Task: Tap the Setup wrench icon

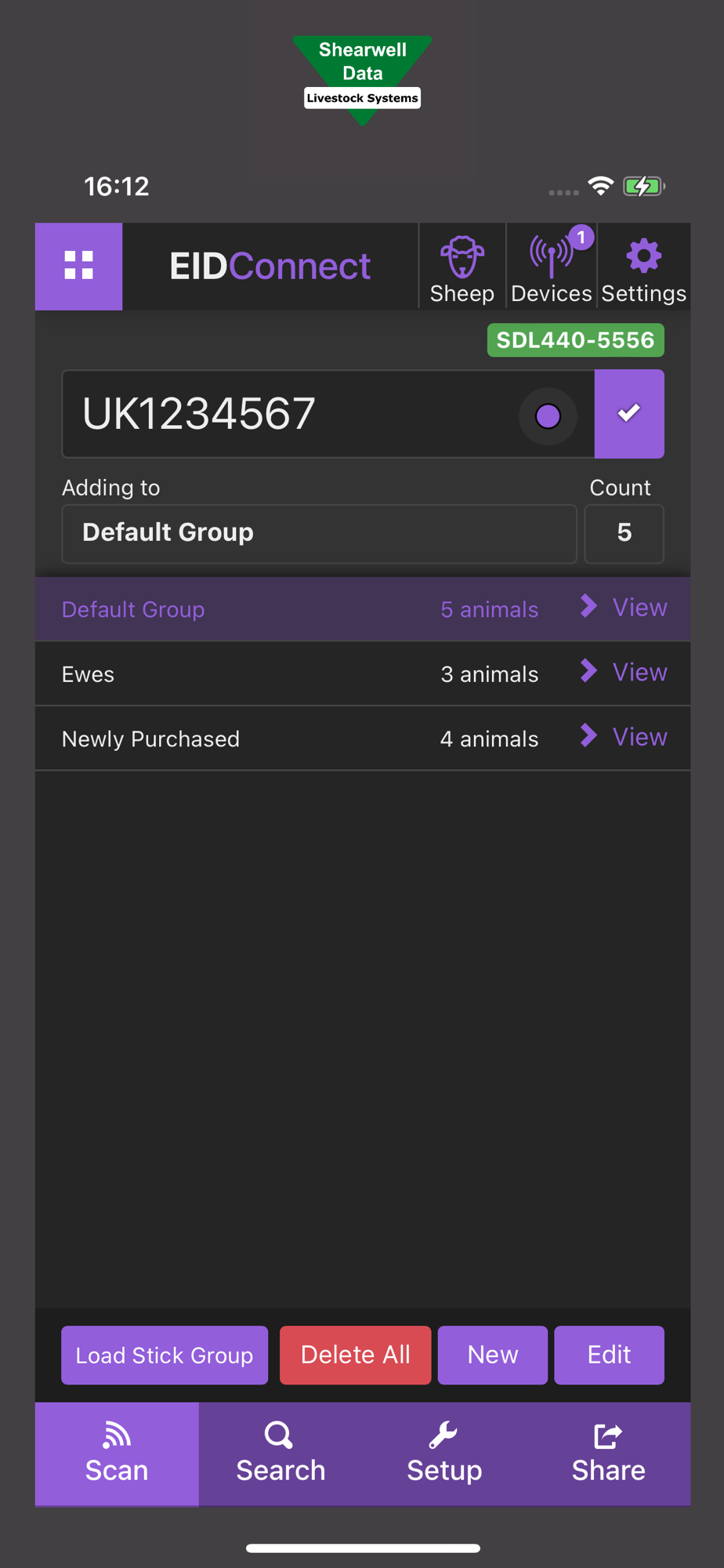Action: (x=443, y=1435)
